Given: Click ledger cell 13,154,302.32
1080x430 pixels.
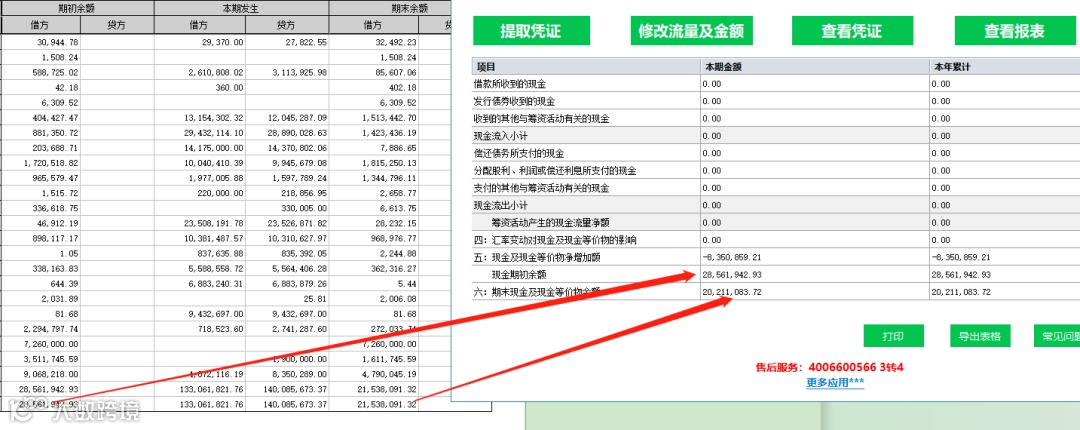Looking at the screenshot, I should tap(214, 119).
